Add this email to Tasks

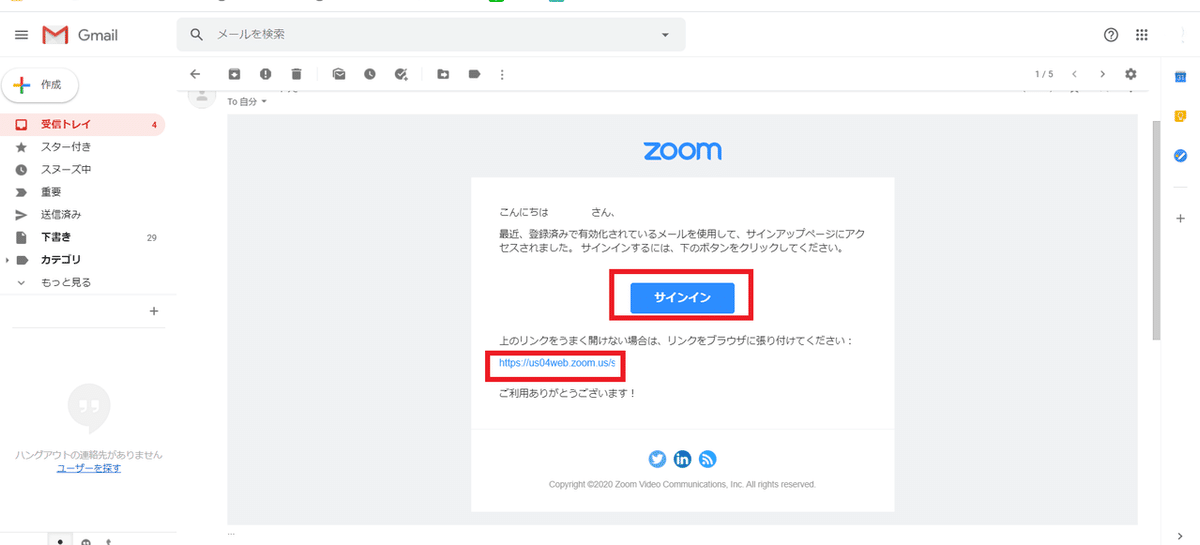coord(401,74)
